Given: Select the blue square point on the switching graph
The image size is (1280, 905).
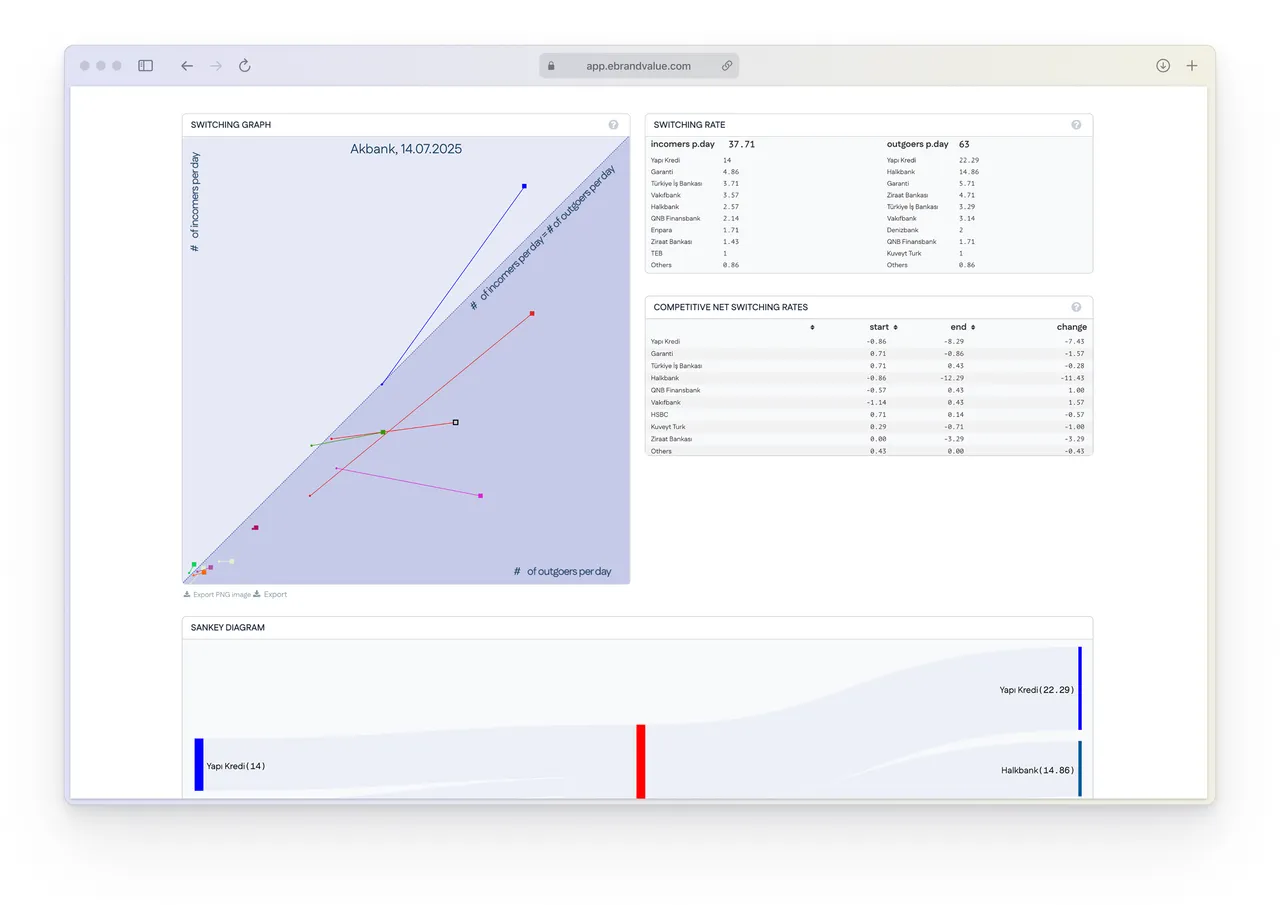Looking at the screenshot, I should [524, 186].
